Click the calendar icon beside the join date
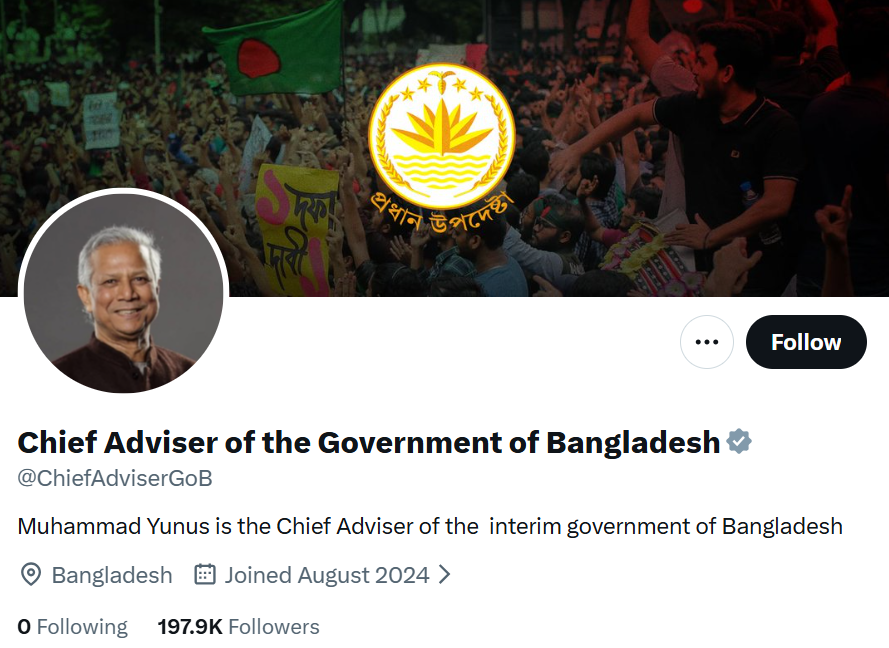Screen dimensions: 889x648 click(205, 575)
